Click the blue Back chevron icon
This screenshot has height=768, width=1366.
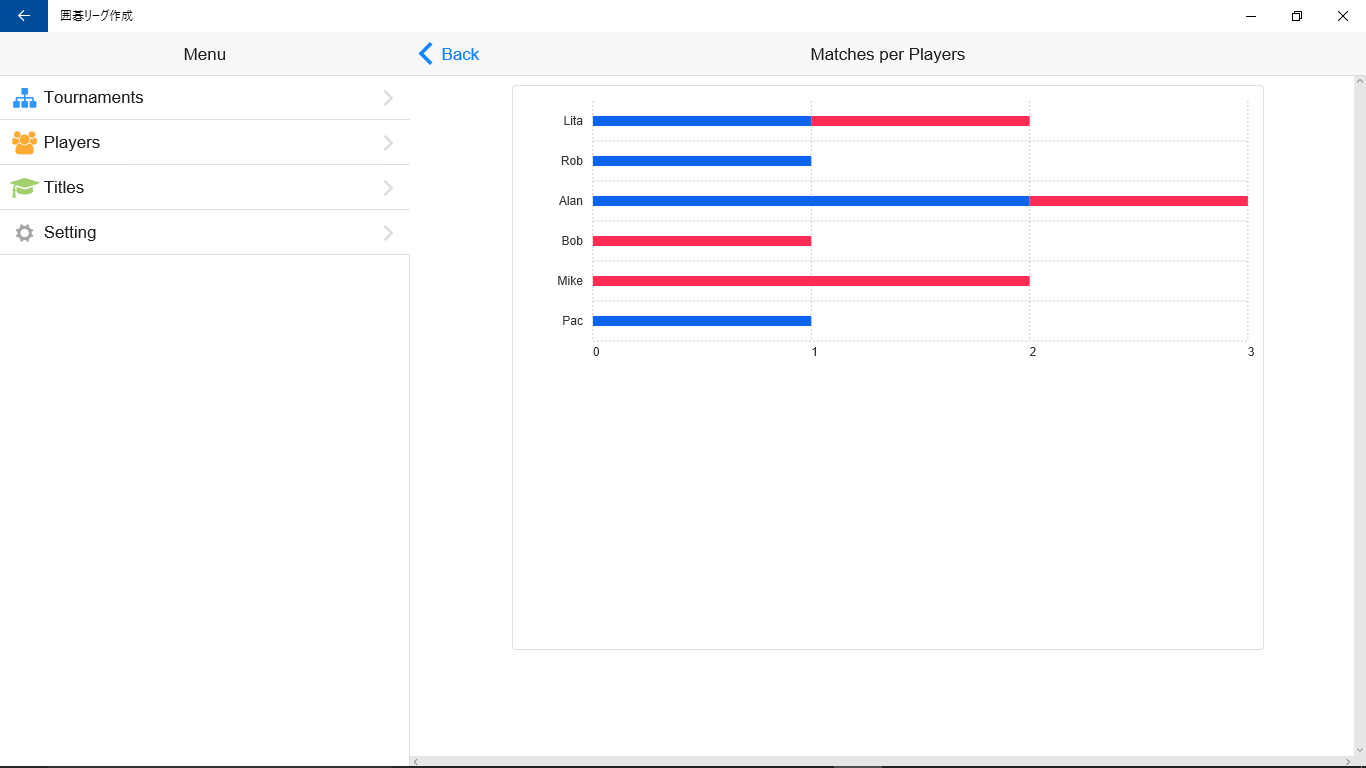click(426, 54)
